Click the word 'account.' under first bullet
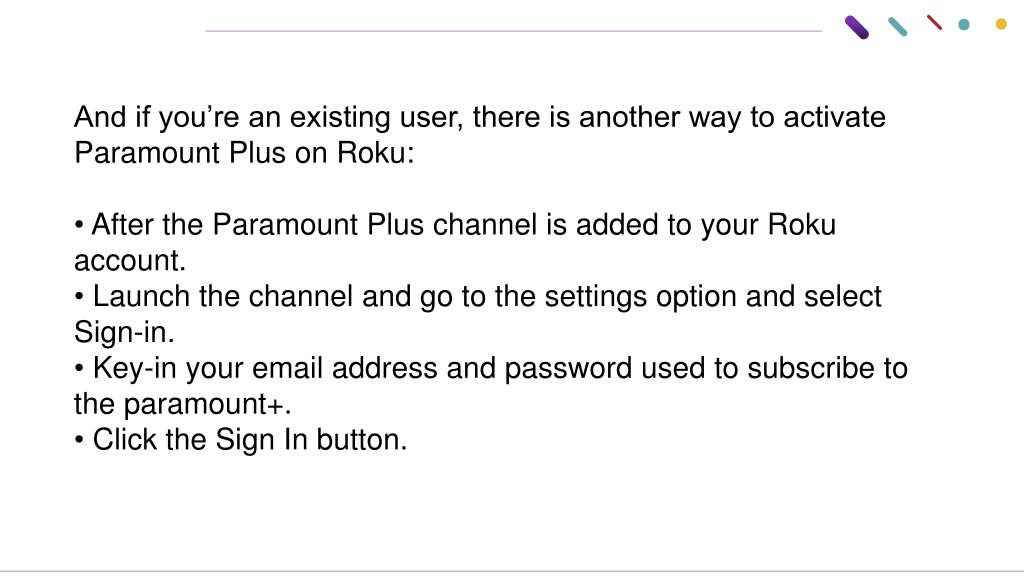 pyautogui.click(x=130, y=261)
